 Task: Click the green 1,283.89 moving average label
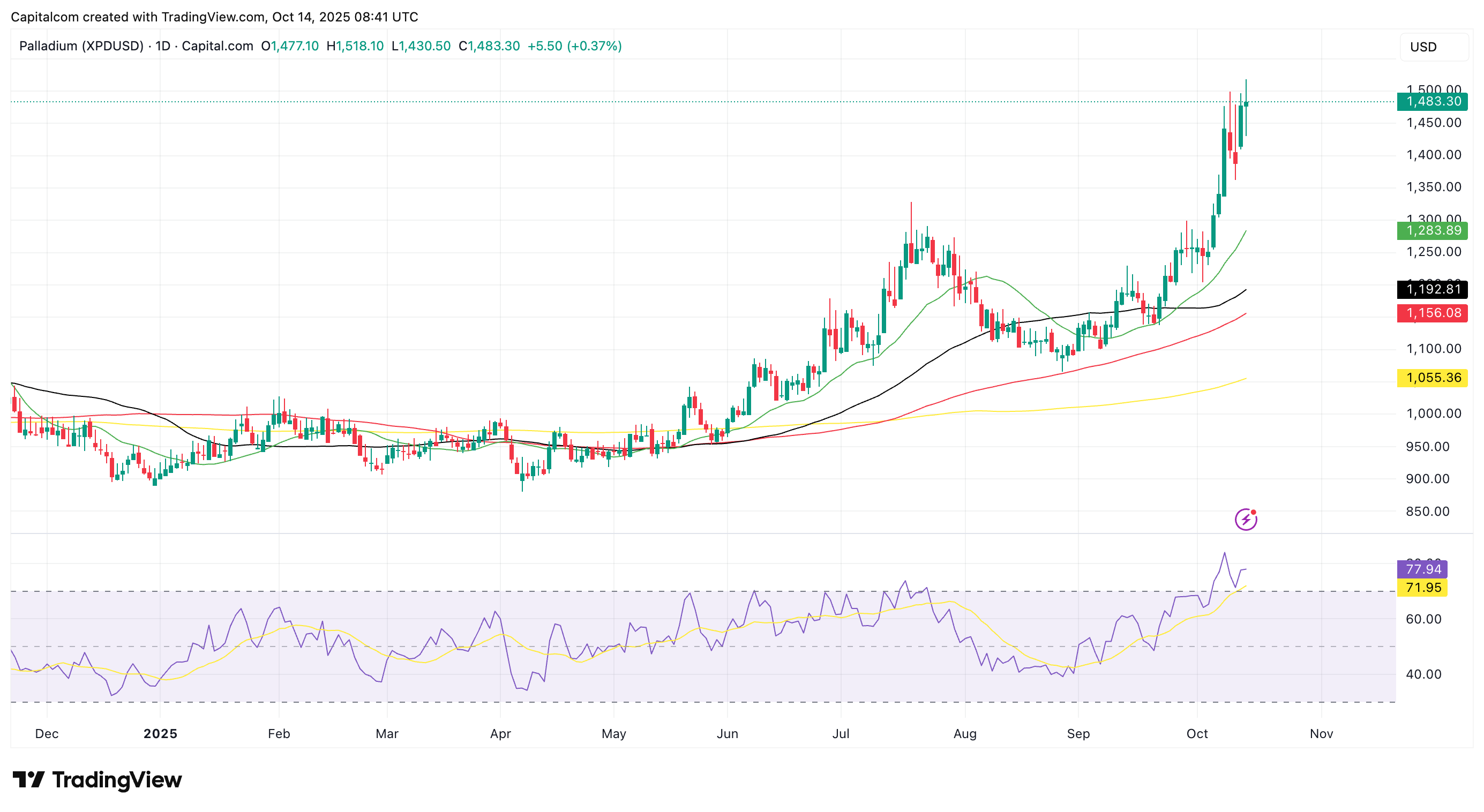pyautogui.click(x=1432, y=230)
